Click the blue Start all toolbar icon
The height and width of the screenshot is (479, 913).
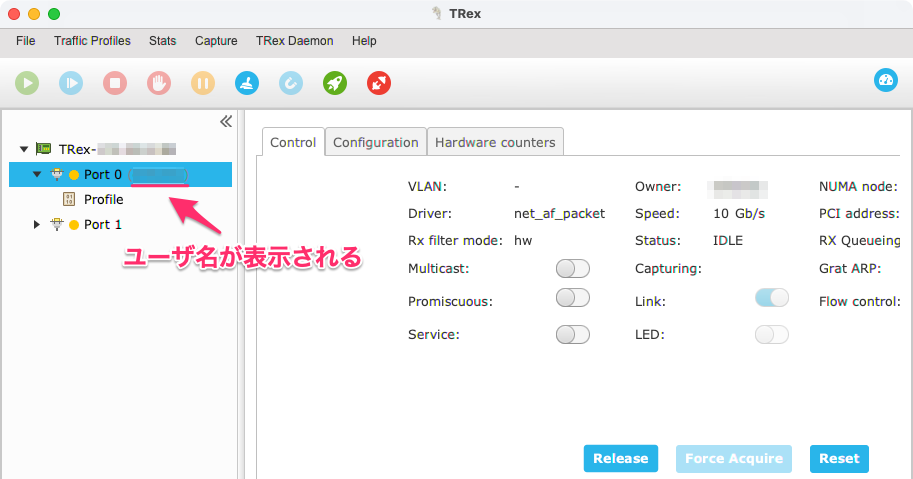[71, 83]
